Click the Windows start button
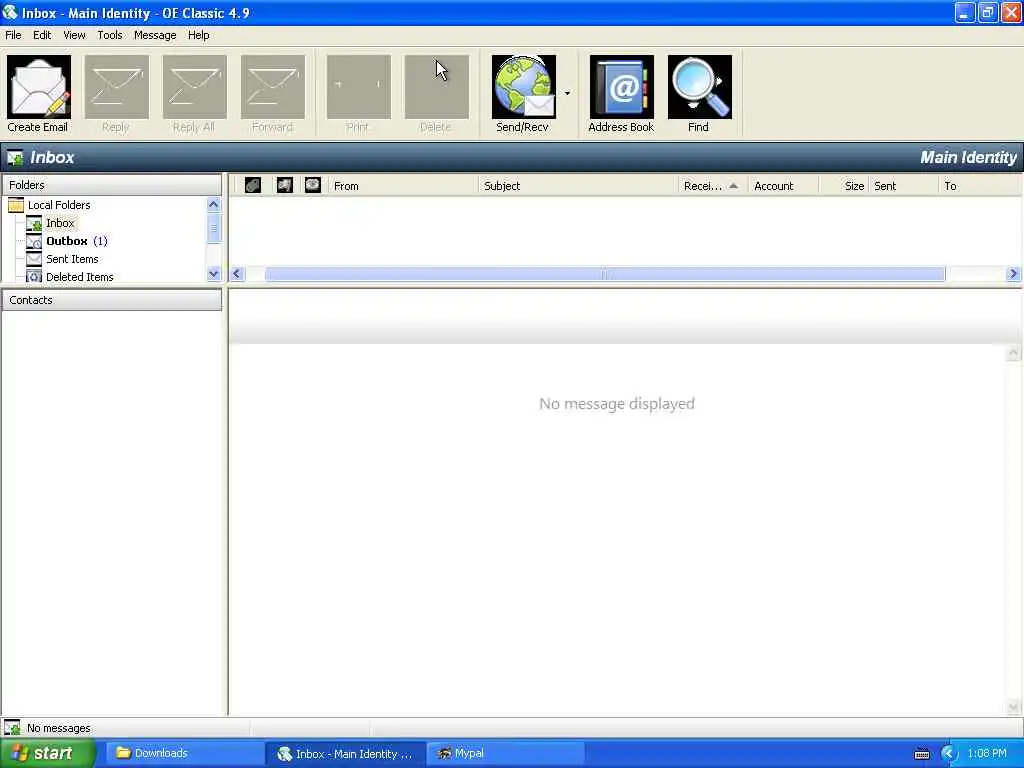 click(47, 753)
